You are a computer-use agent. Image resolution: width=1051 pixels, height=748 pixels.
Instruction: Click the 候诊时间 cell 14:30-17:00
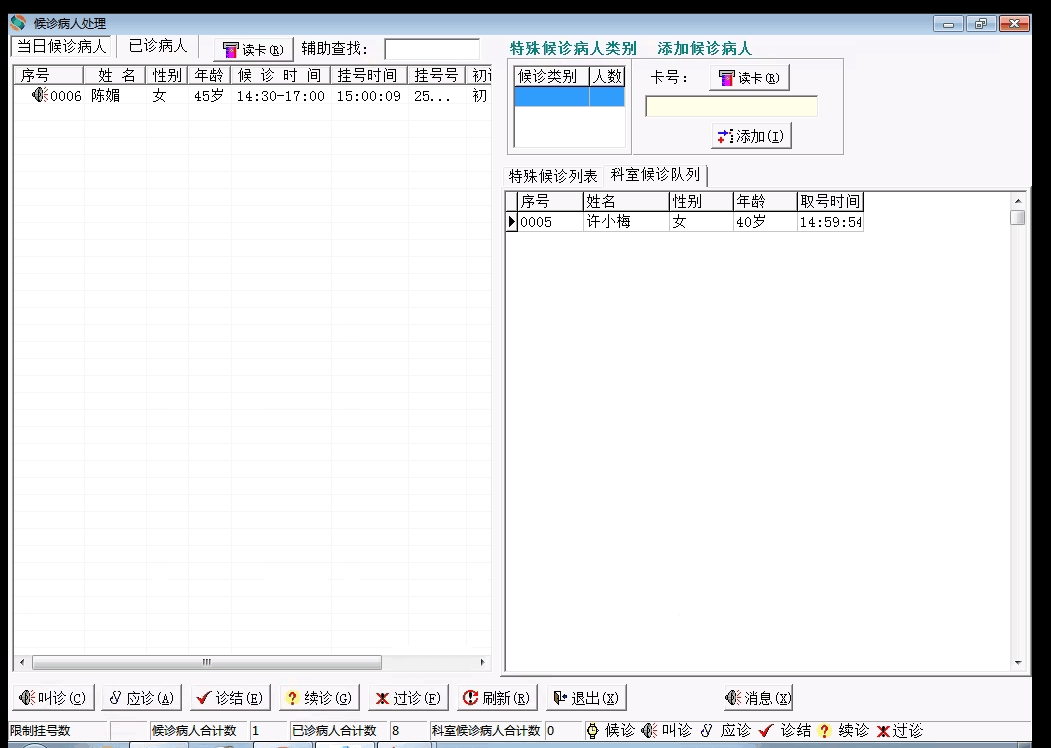pos(281,96)
